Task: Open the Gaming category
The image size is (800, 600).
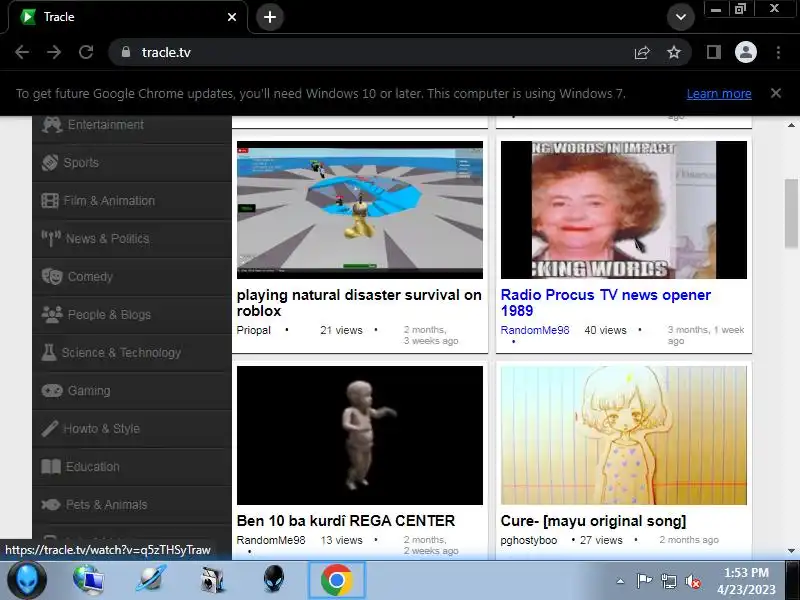Action: point(132,391)
